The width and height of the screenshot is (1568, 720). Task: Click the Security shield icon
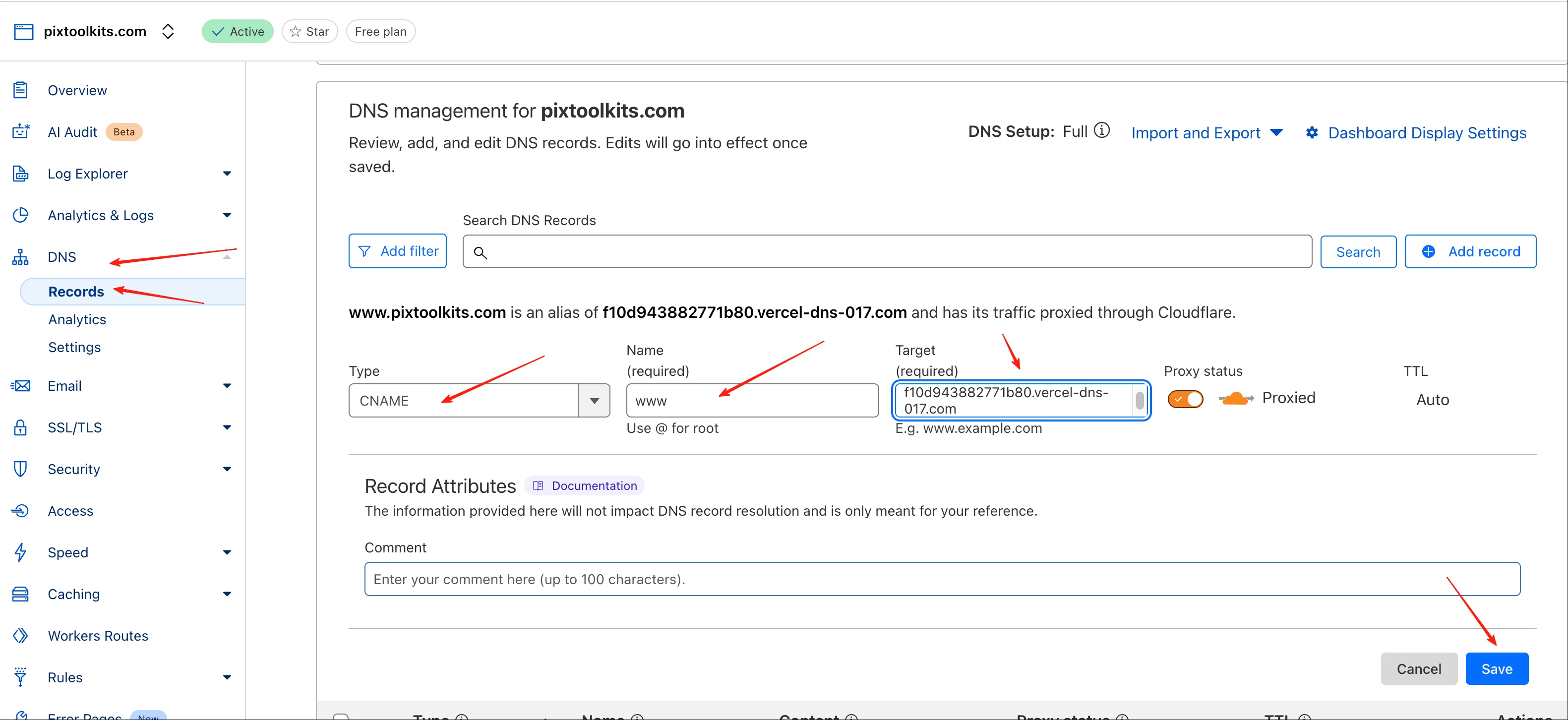pyautogui.click(x=21, y=469)
